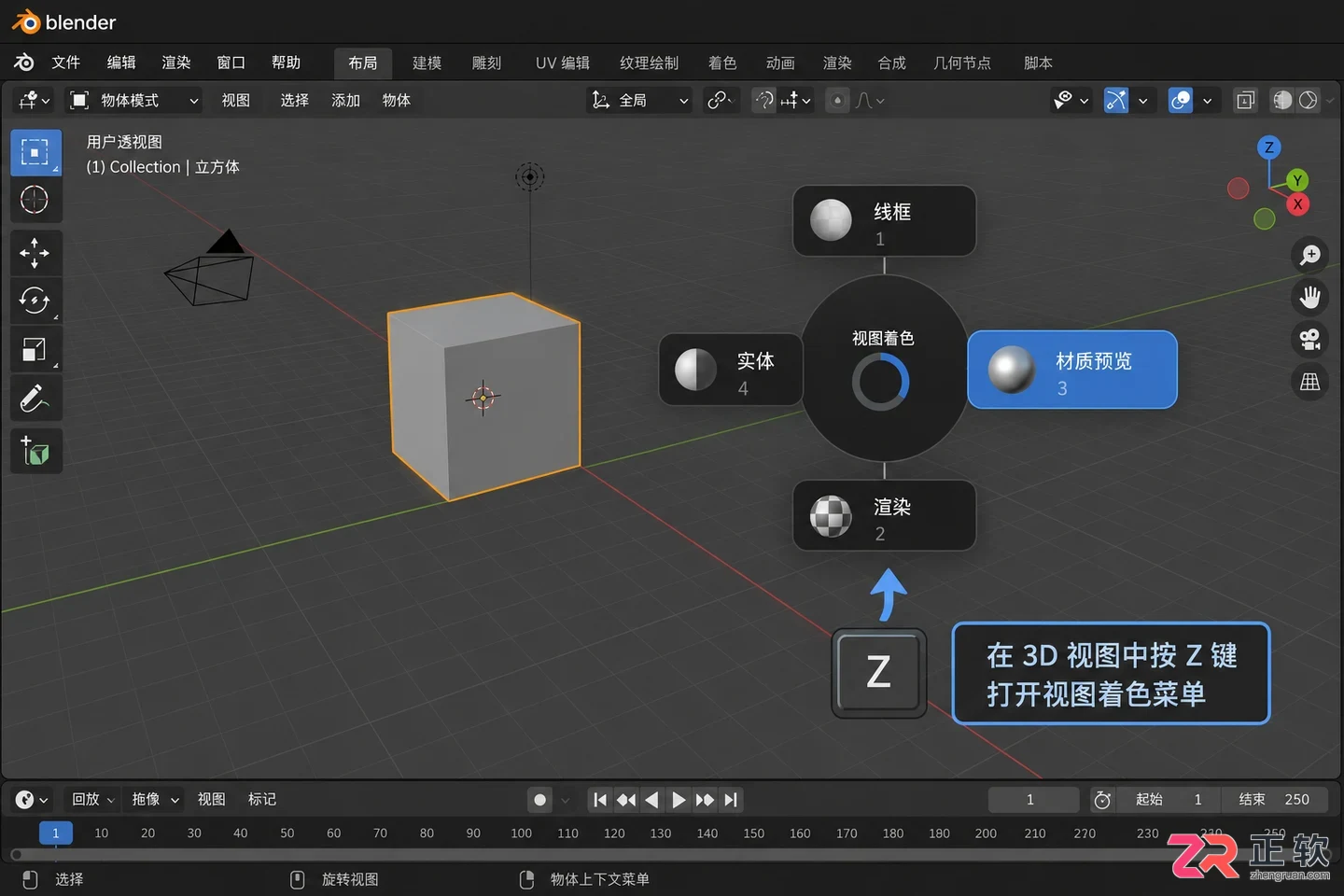
Task: Activate the Annotate pencil tool
Action: (x=35, y=399)
